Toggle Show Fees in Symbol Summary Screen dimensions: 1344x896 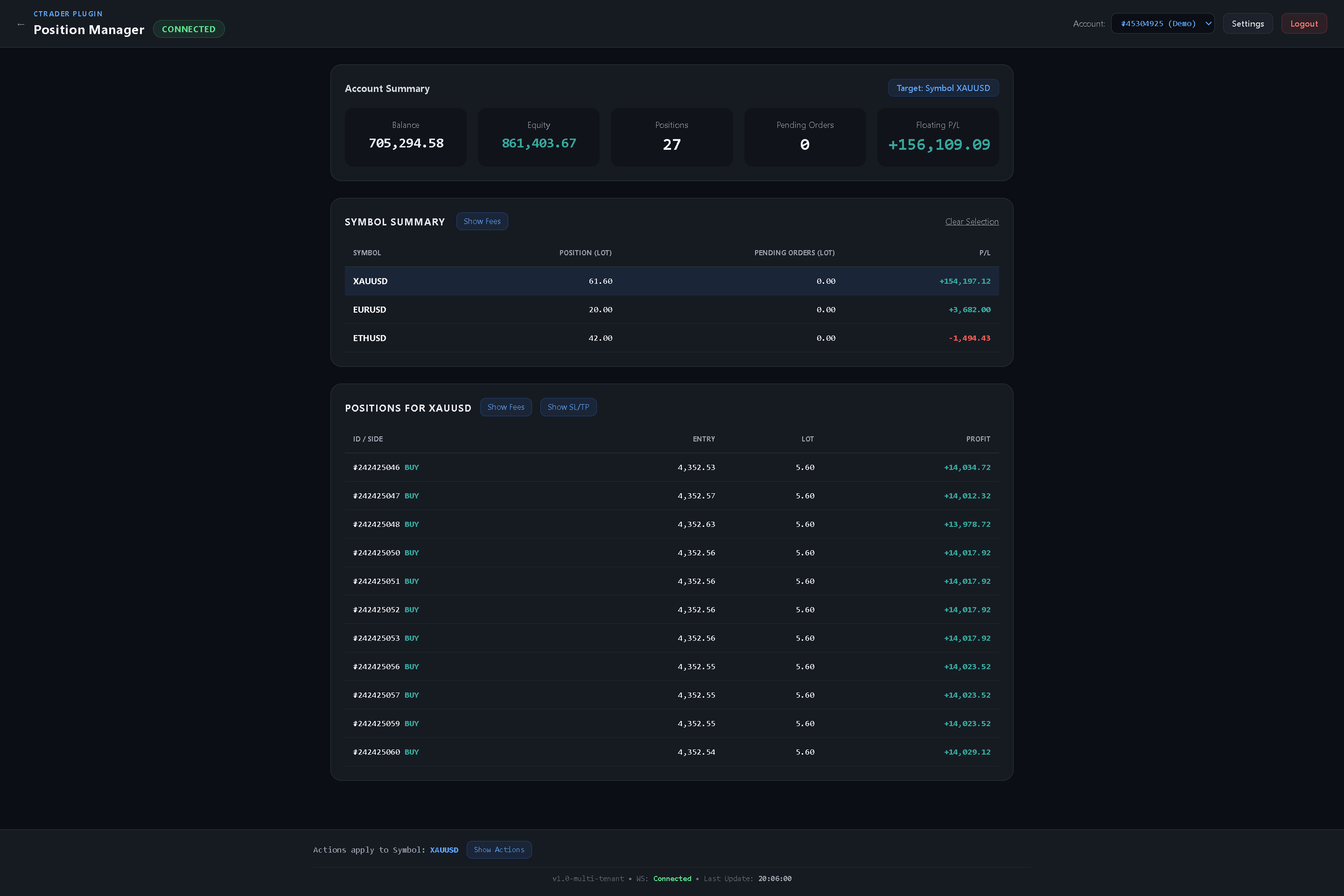[x=482, y=221]
